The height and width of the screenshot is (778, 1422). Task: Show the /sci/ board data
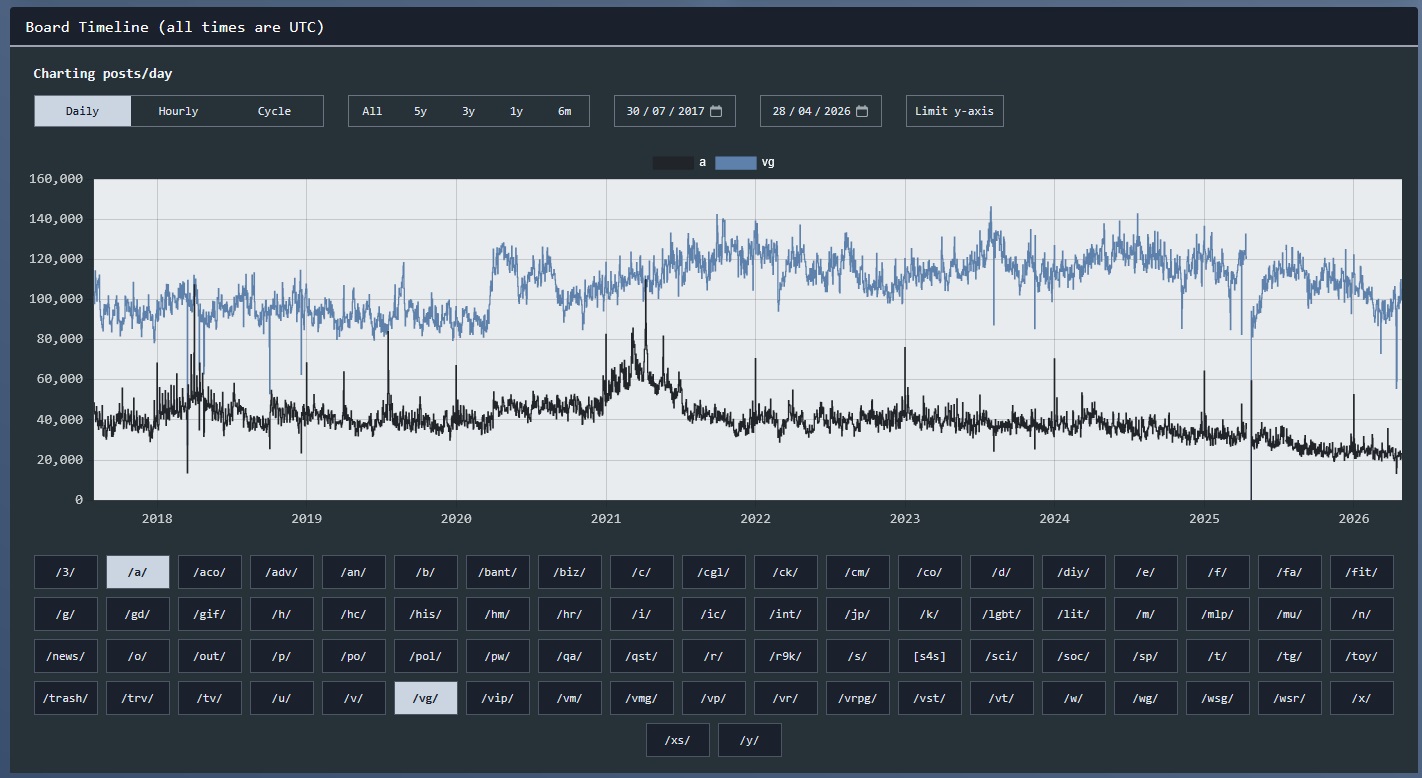coord(1002,656)
